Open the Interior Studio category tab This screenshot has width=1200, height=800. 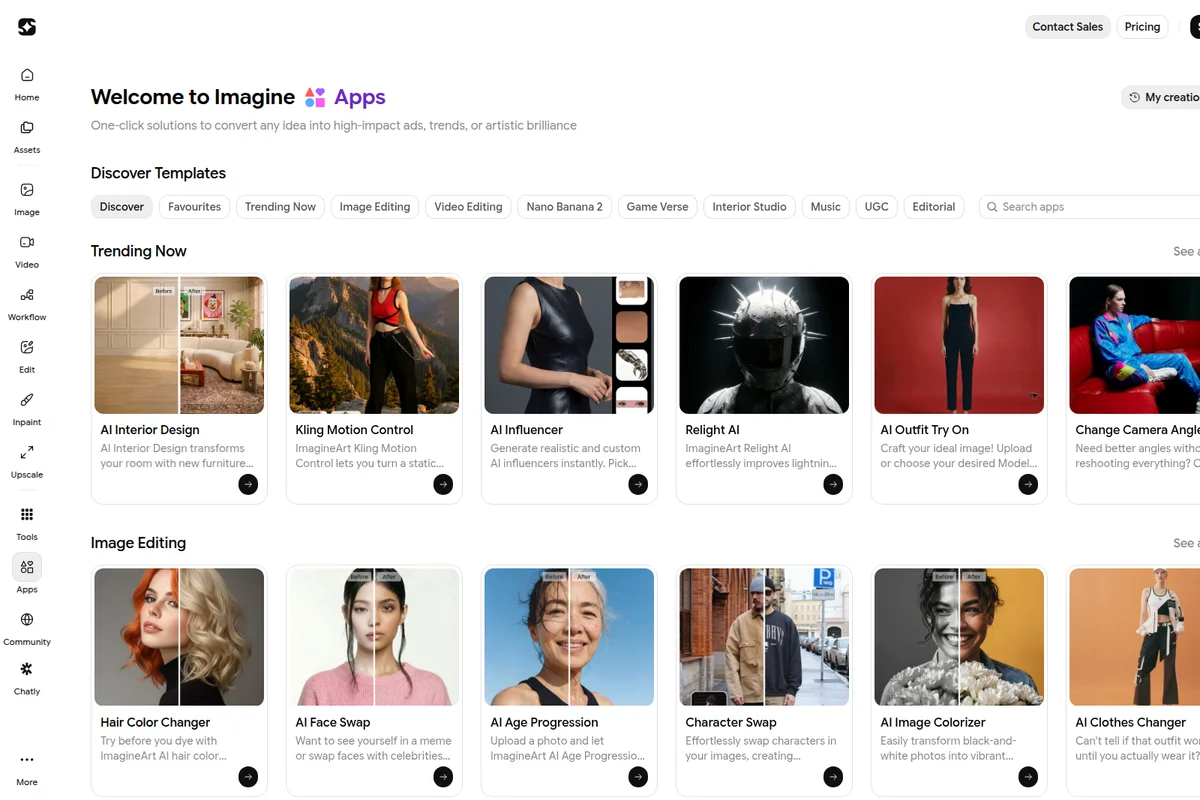(x=749, y=207)
